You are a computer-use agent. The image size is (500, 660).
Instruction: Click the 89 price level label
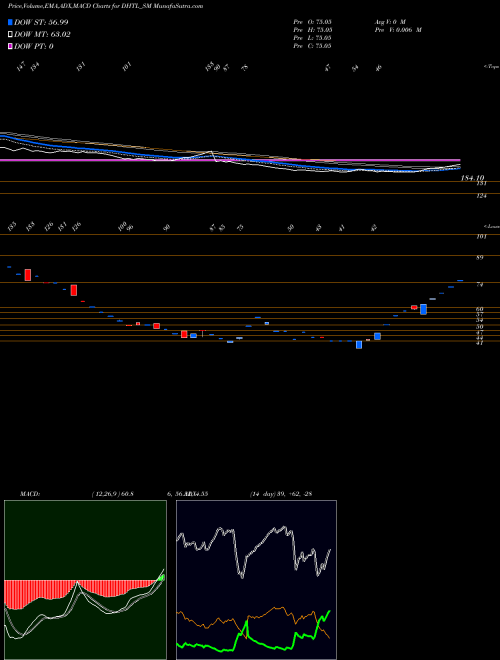480,258
